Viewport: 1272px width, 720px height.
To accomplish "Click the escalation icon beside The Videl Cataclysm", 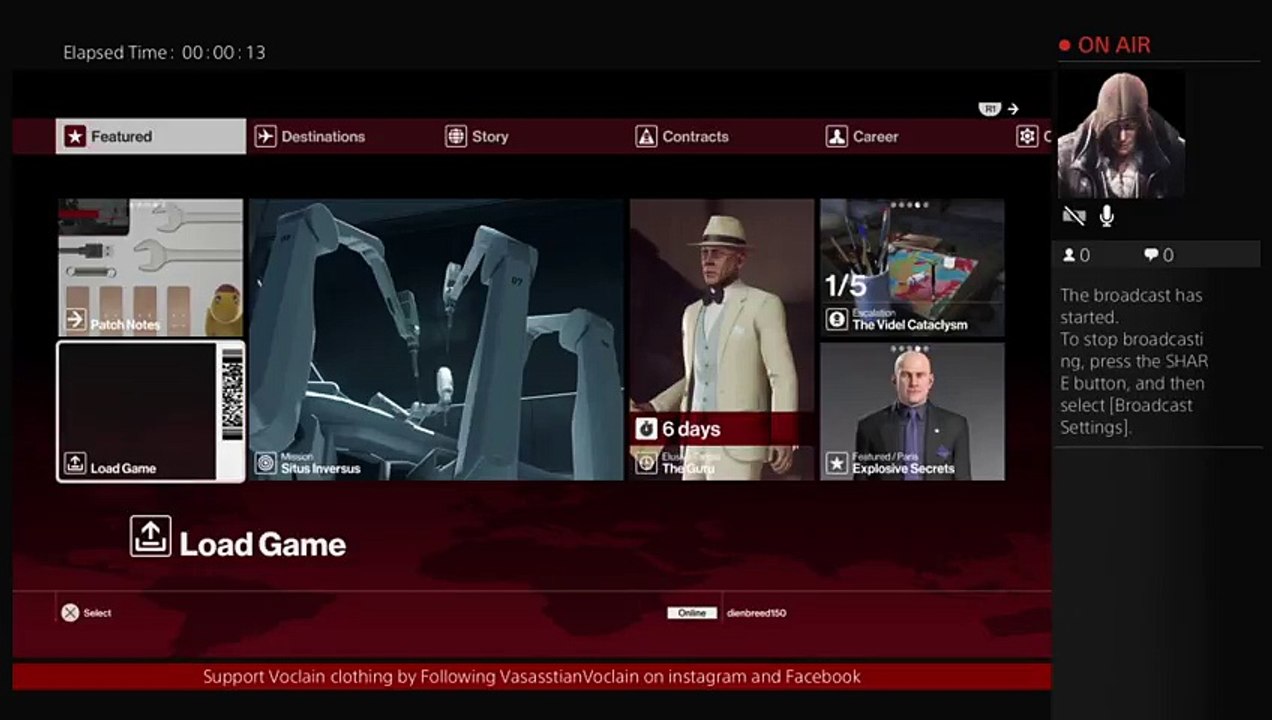I will (837, 319).
